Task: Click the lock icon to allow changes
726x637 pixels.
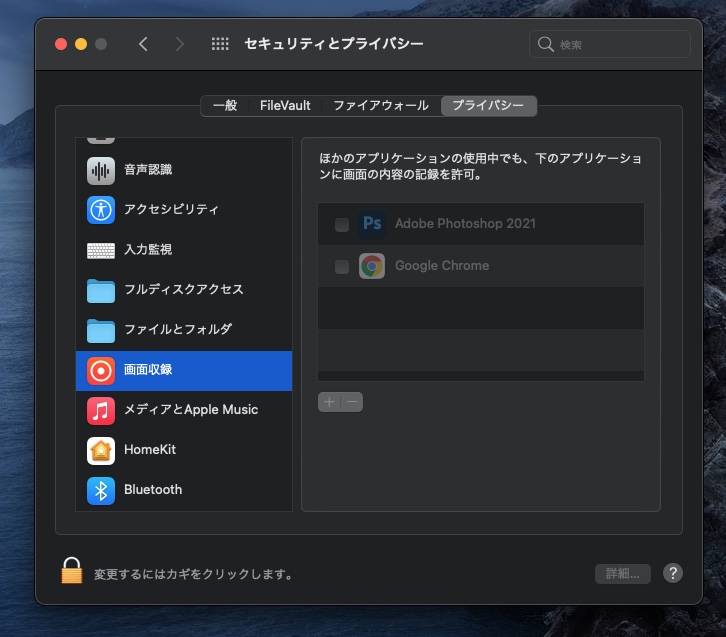Action: pyautogui.click(x=71, y=571)
